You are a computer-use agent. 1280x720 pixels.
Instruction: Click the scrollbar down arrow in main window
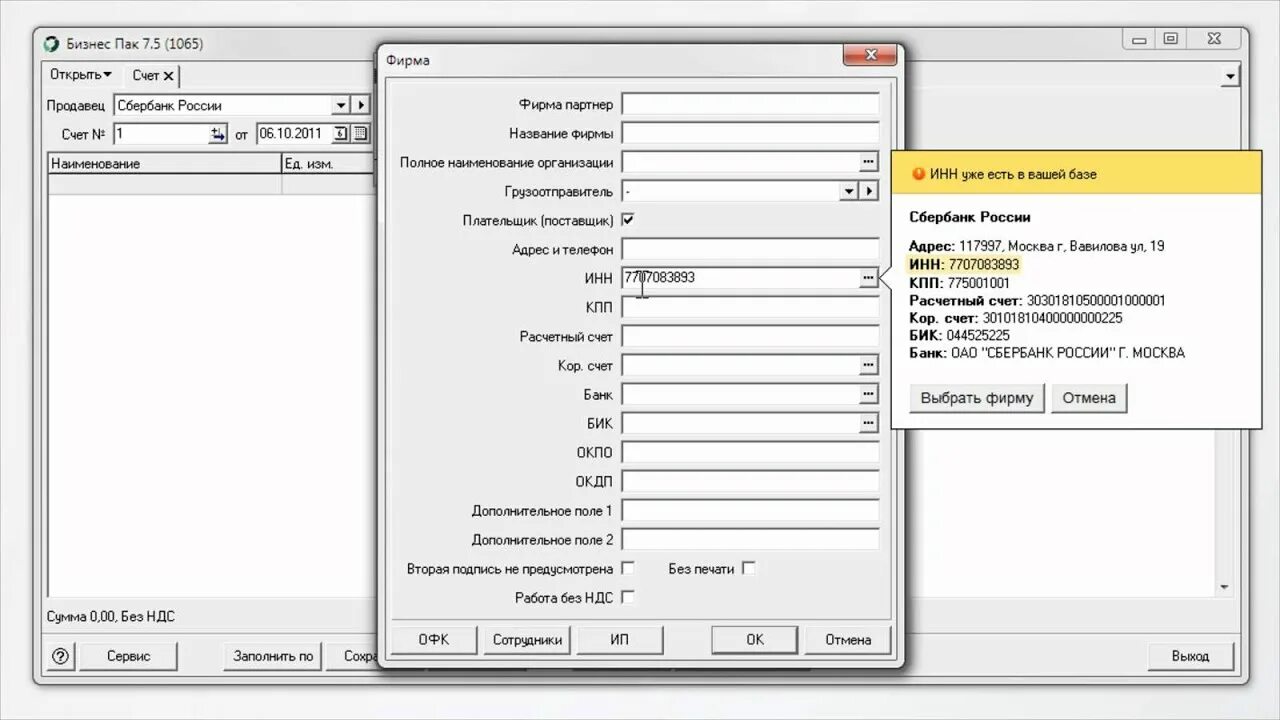point(1225,587)
